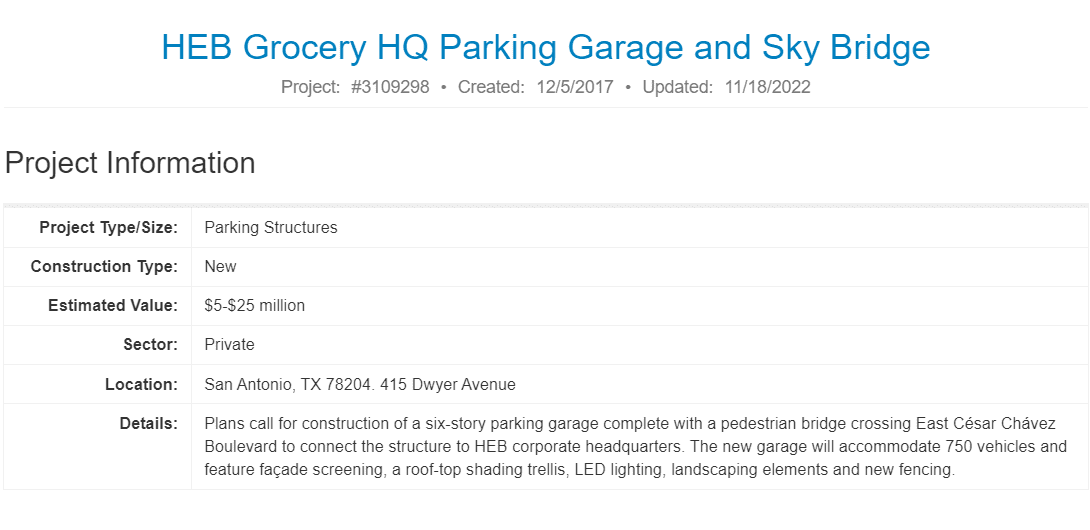This screenshot has width=1090, height=530.
Task: Select the Parking Structures value
Action: [271, 228]
